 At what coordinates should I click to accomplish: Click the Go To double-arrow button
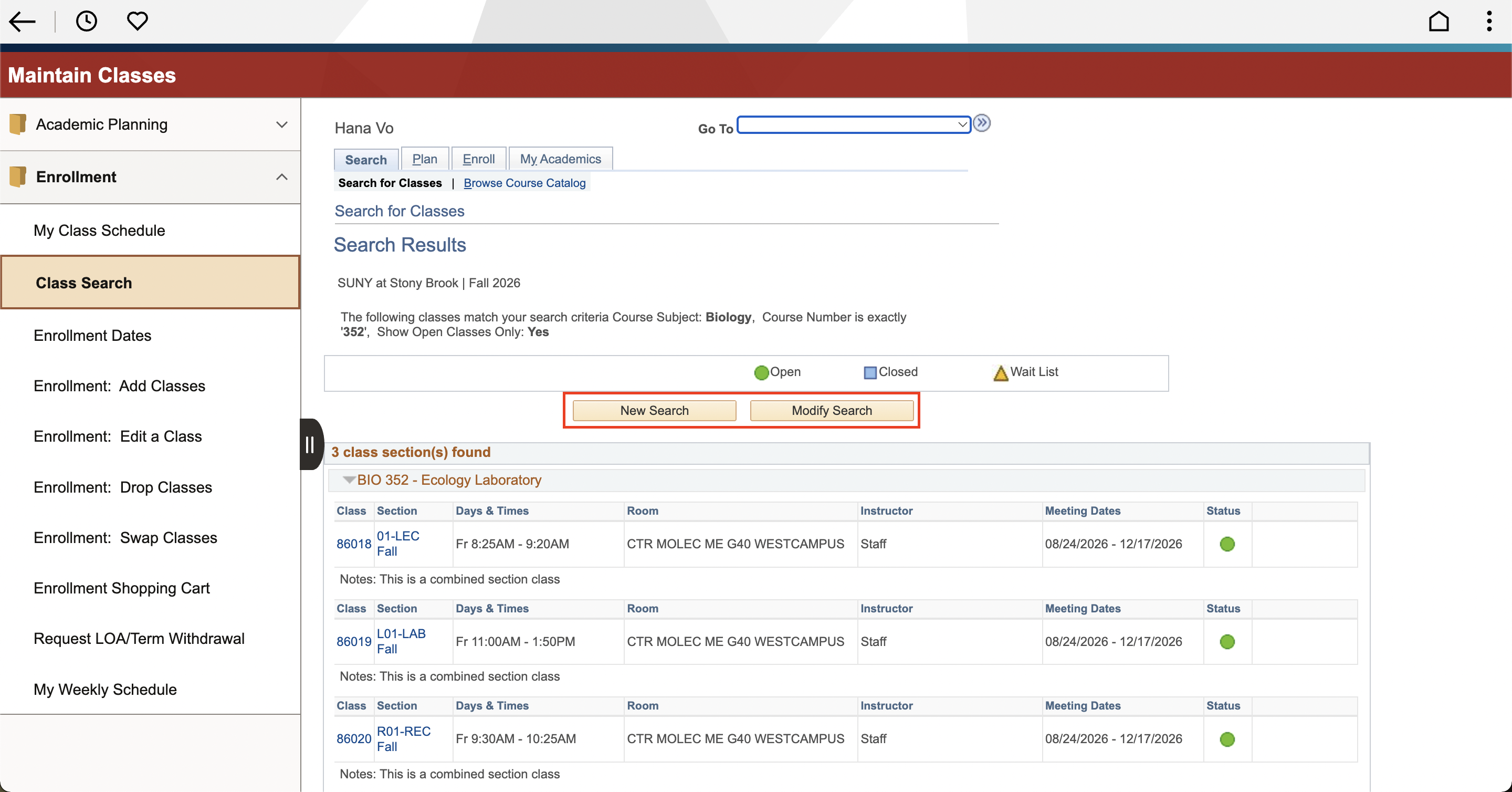pos(981,123)
